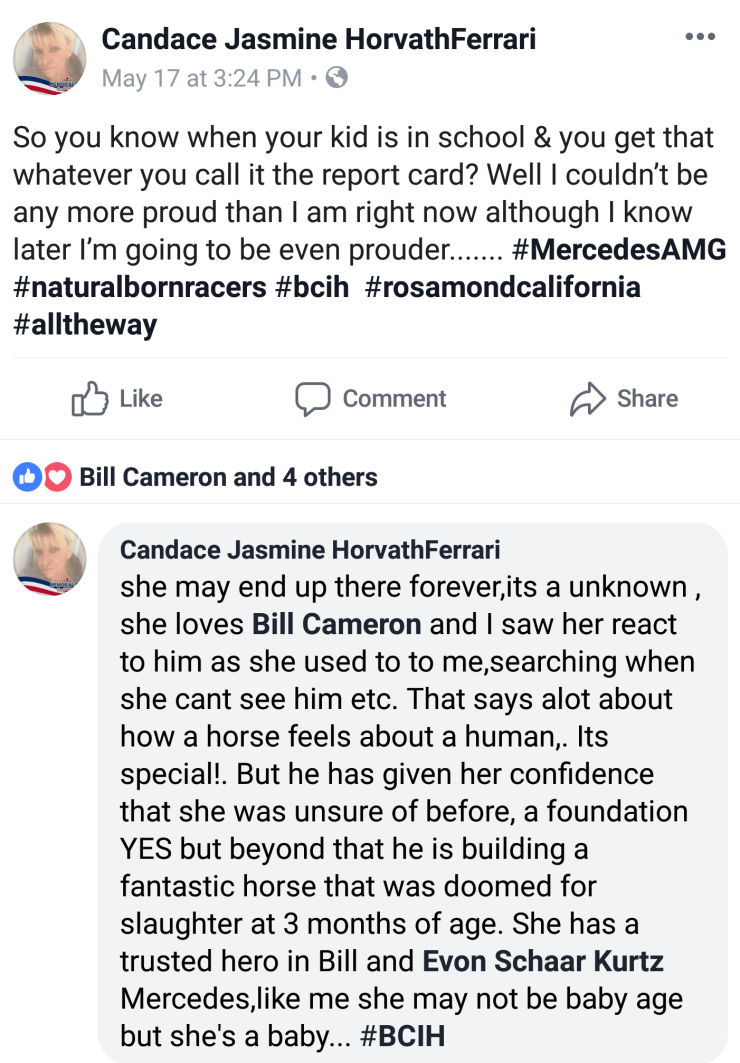Viewport: 740px width, 1063px height.
Task: Click the red heart reaction icon
Action: tap(57, 477)
